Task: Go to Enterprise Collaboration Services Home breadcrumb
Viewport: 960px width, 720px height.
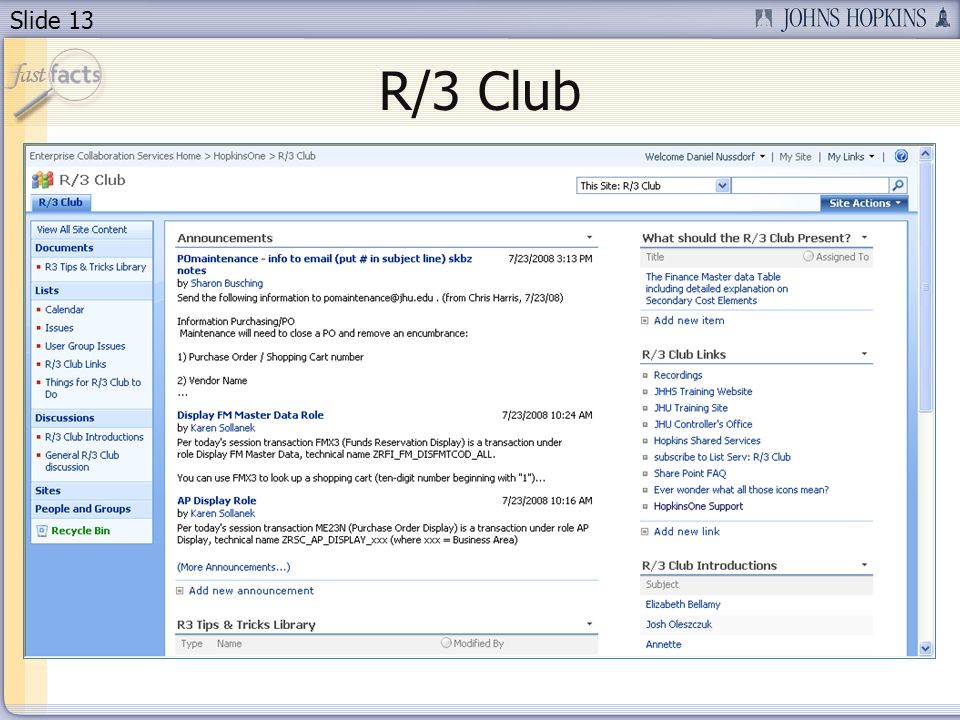Action: pos(115,156)
